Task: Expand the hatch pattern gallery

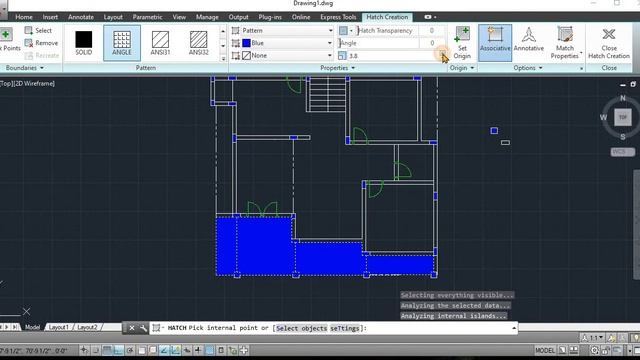Action: point(223,58)
